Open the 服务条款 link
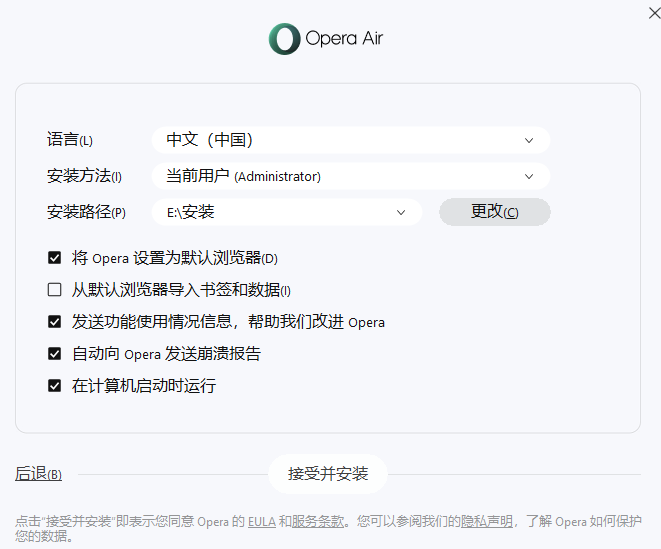Screen dimensions: 661x549 tap(318, 522)
